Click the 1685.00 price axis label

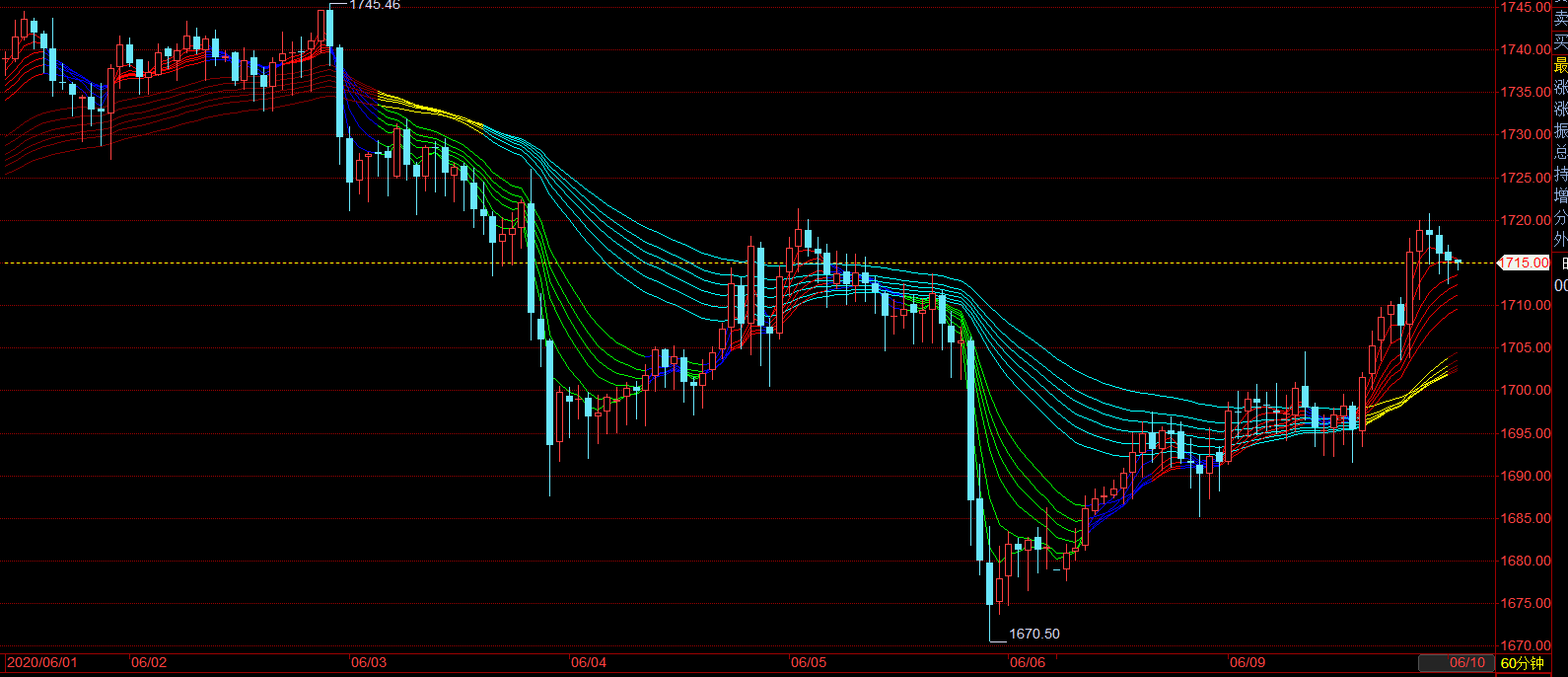(1526, 518)
